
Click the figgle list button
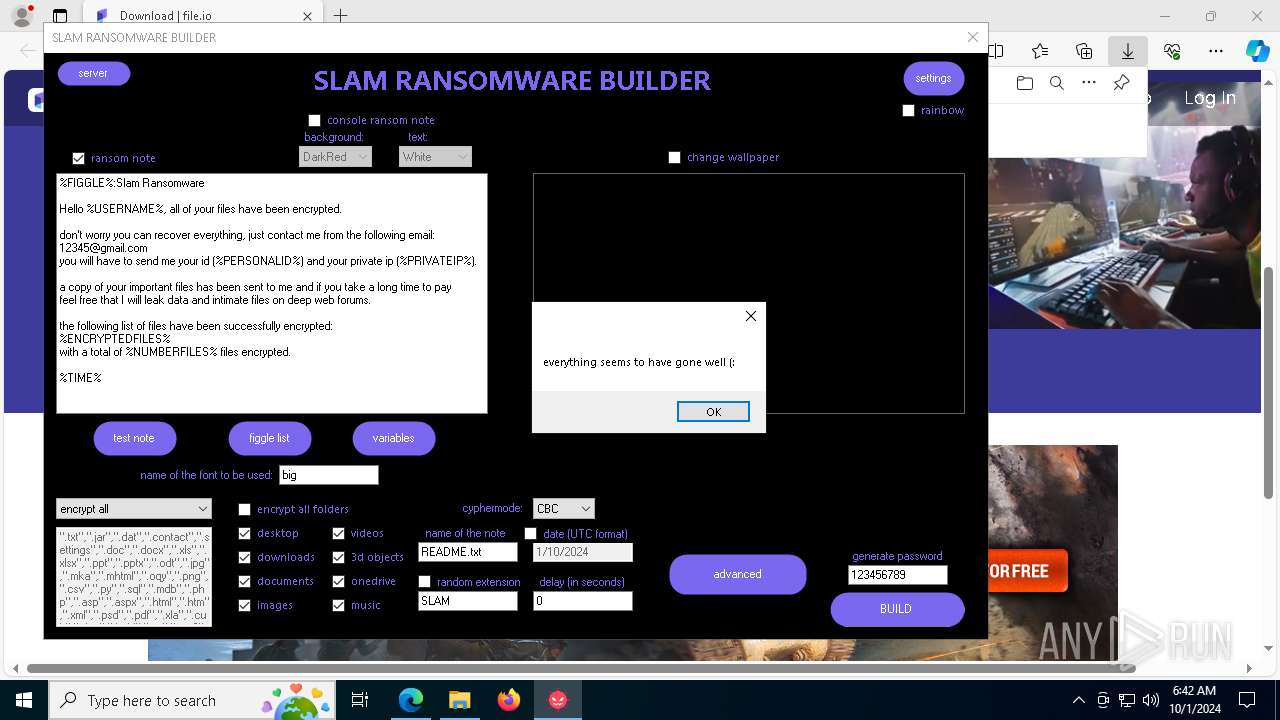[x=269, y=438]
